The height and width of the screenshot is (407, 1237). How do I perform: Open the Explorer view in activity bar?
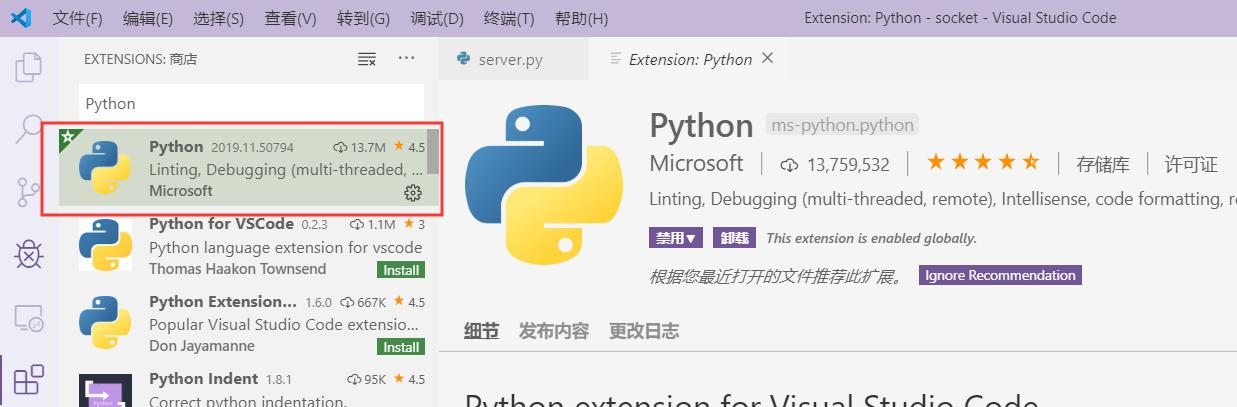coord(29,67)
